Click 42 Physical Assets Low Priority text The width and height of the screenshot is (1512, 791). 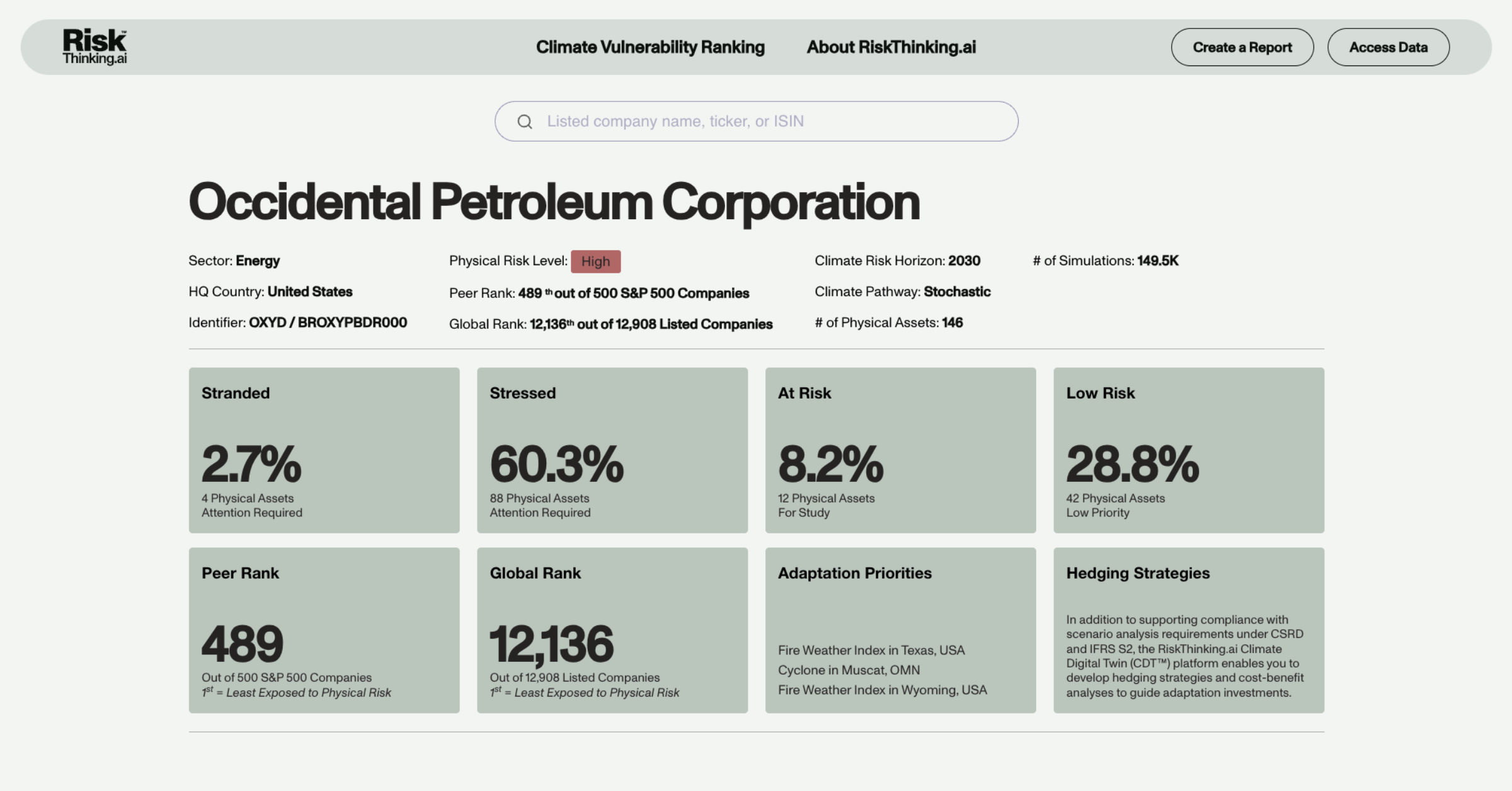[1115, 505]
